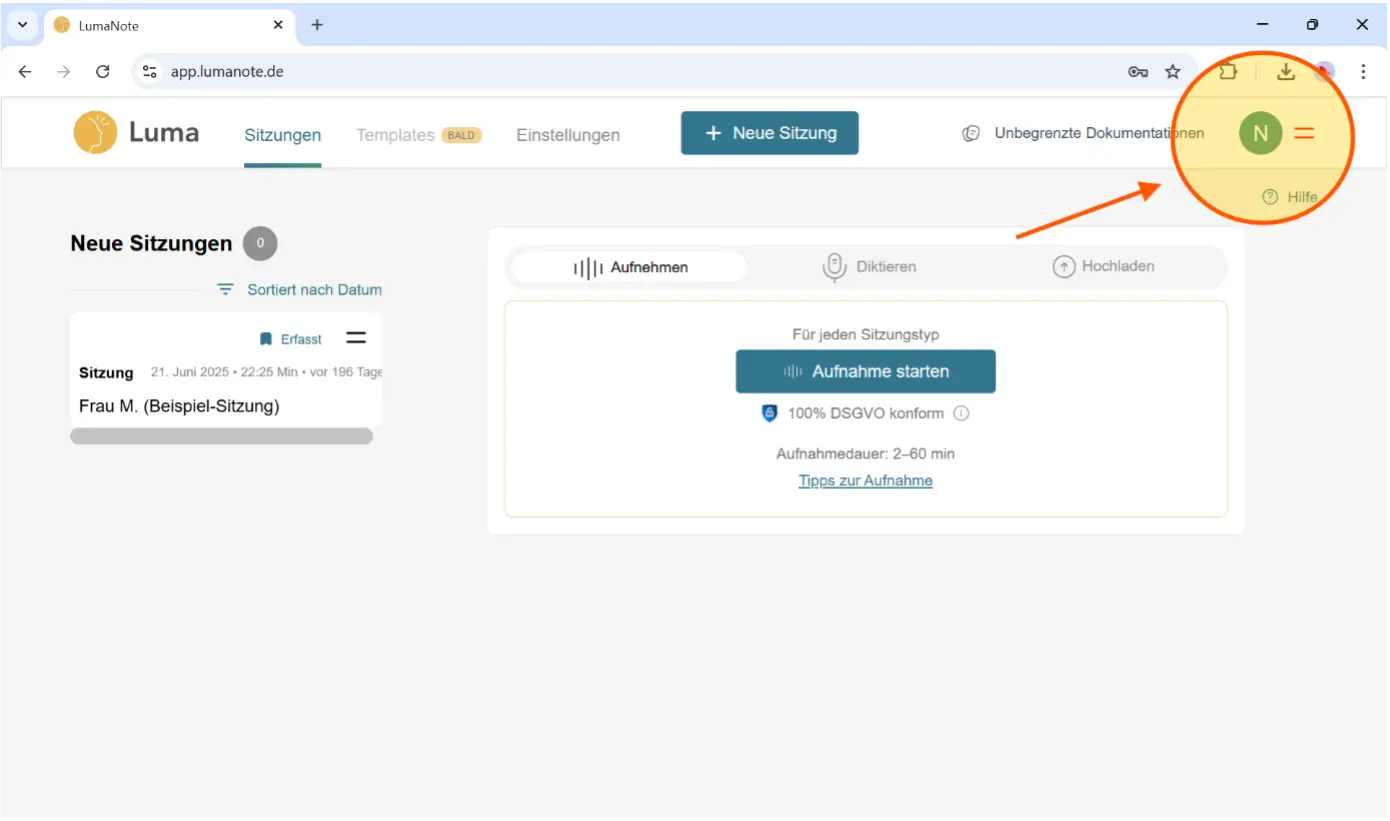1390x821 pixels.
Task: Click Chrome's downloads icon
Action: tap(1286, 71)
